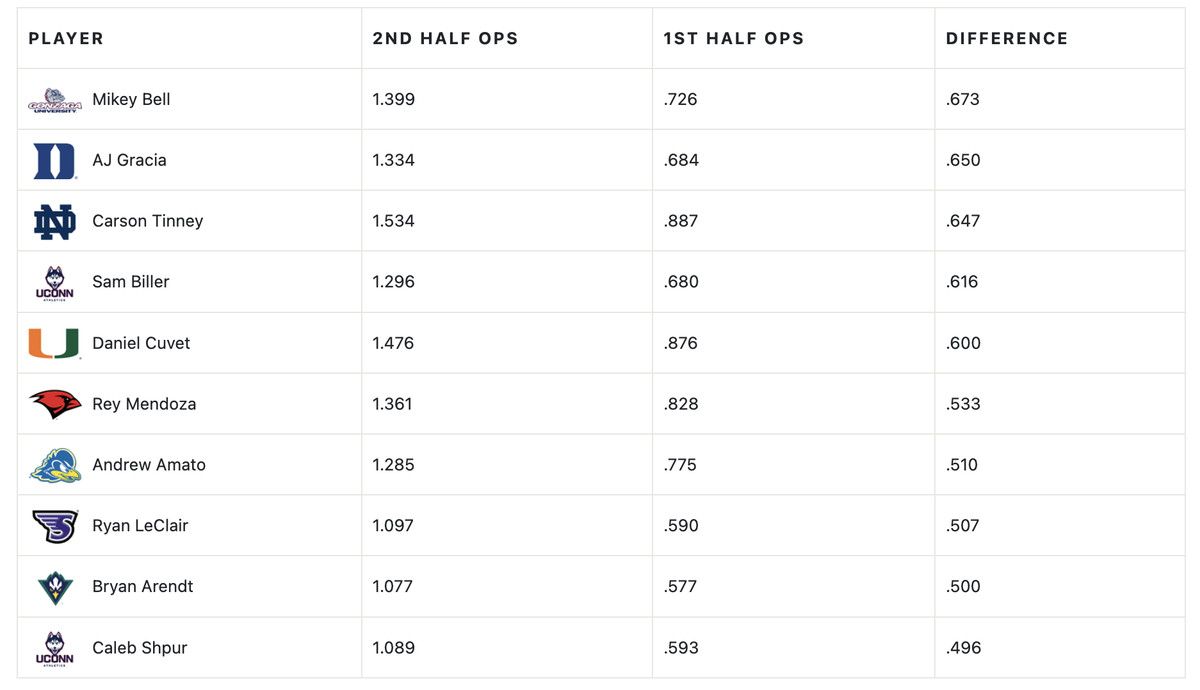This screenshot has height=690, width=1200.
Task: Click the PLAYER column header
Action: click(66, 39)
